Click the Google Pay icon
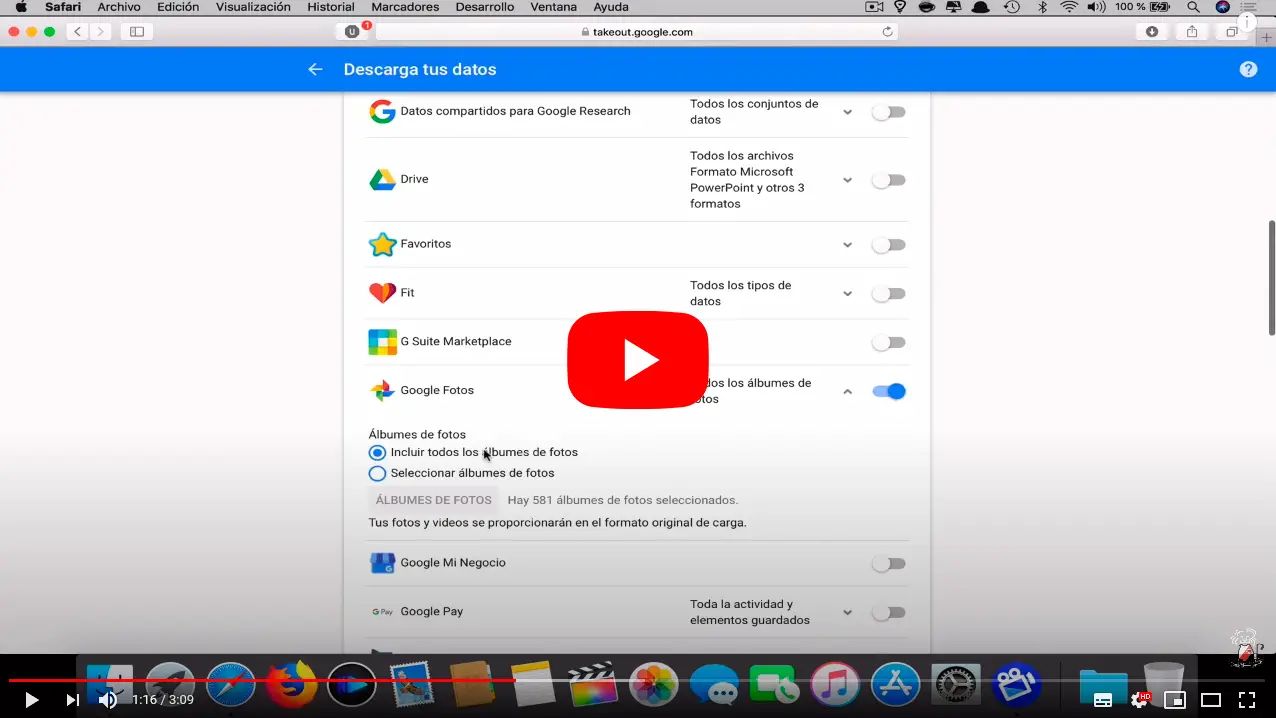 pyautogui.click(x=382, y=612)
